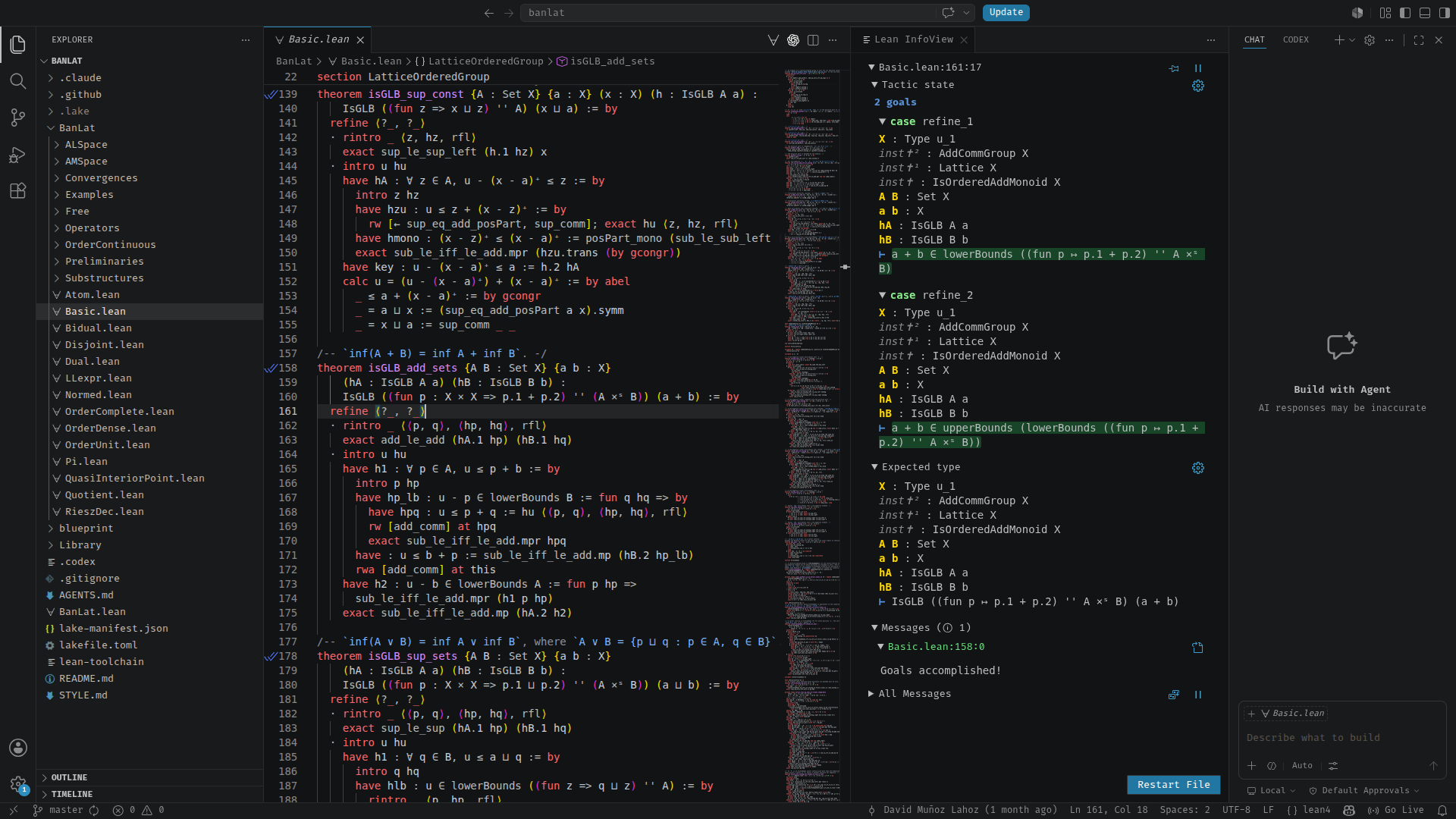Open Tactic state settings gear
This screenshot has width=1456, height=819.
pos(1198,86)
